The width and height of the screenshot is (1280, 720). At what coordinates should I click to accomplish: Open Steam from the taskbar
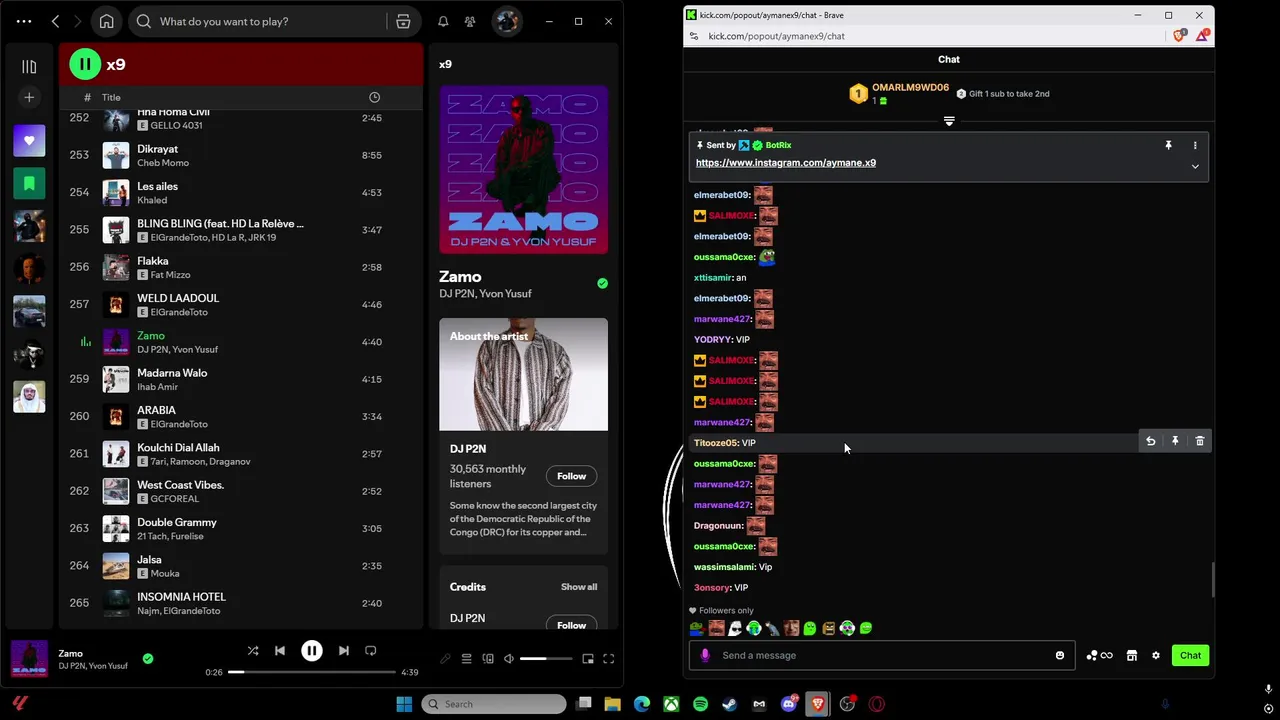pos(730,704)
